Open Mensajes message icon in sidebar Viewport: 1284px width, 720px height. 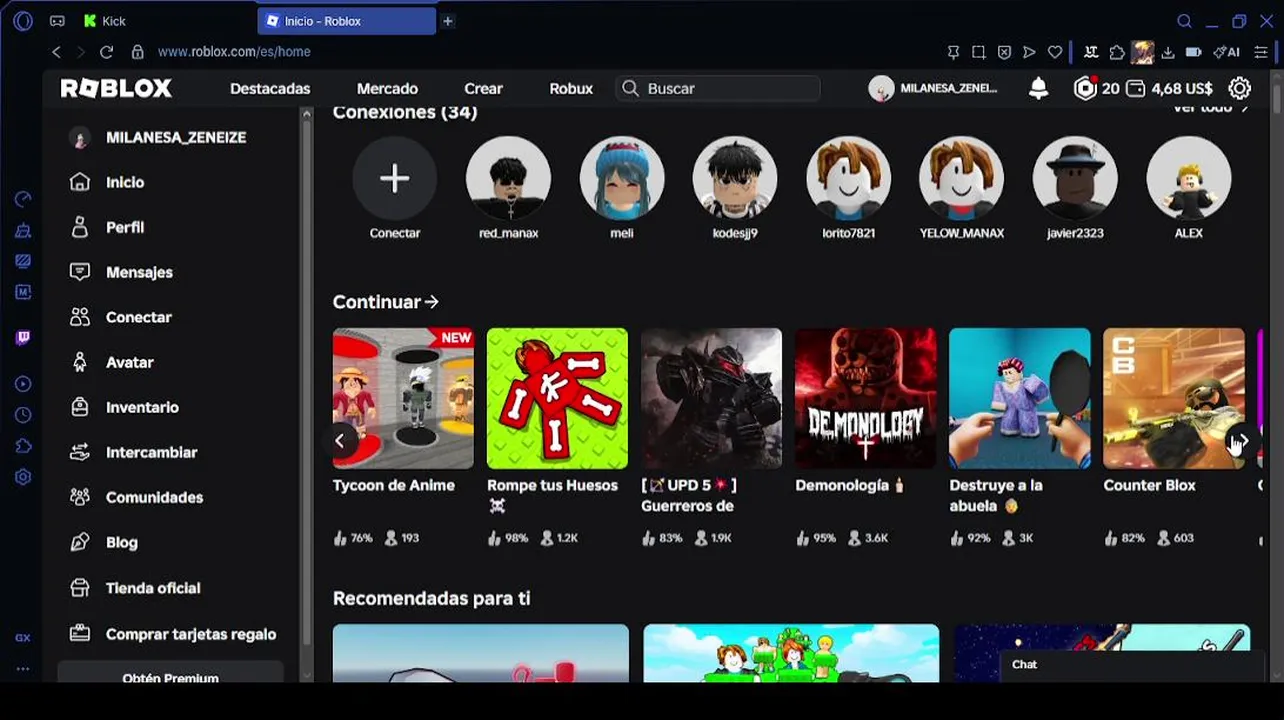coord(80,272)
